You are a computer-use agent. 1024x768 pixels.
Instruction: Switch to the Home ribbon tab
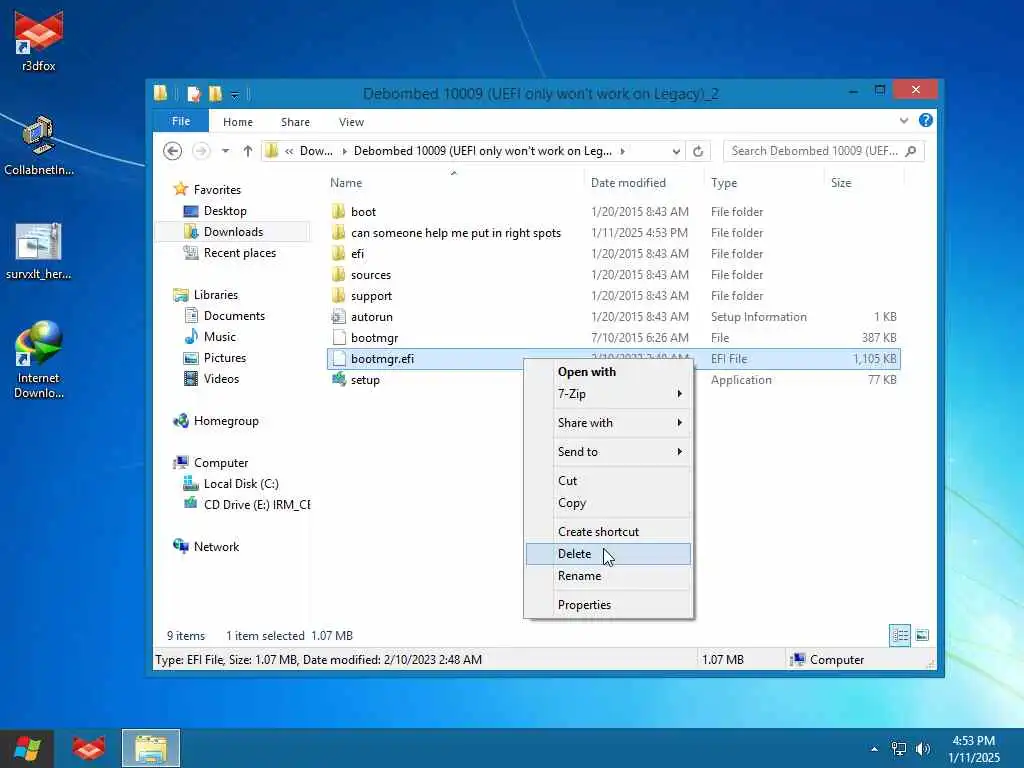pyautogui.click(x=238, y=122)
